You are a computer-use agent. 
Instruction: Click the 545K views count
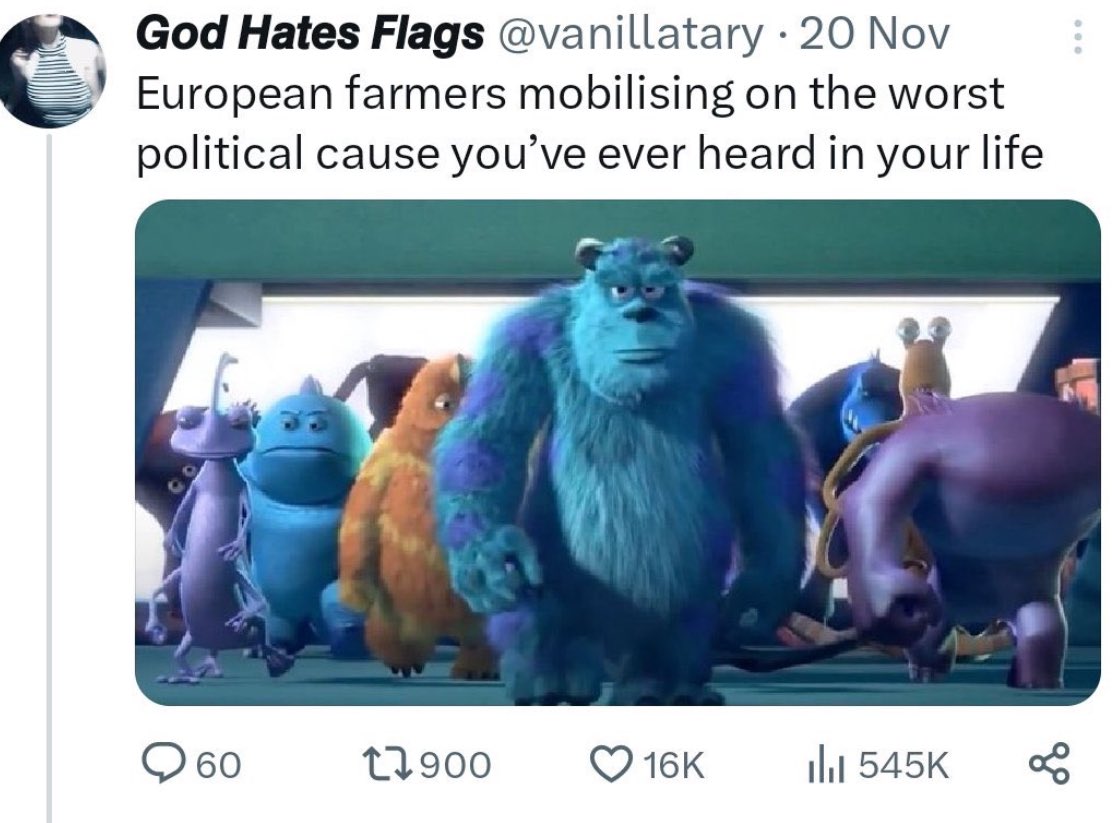click(903, 765)
